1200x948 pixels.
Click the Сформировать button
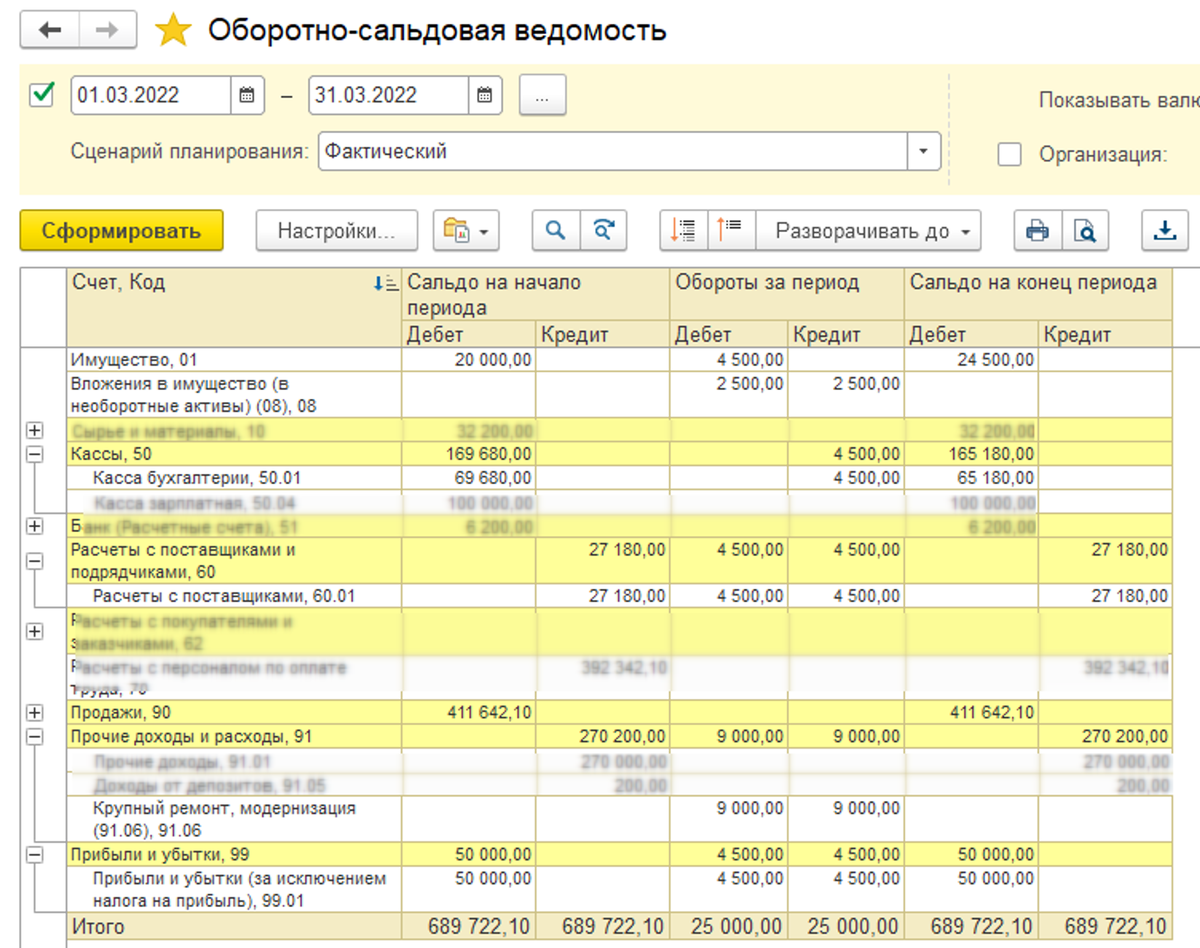[121, 231]
